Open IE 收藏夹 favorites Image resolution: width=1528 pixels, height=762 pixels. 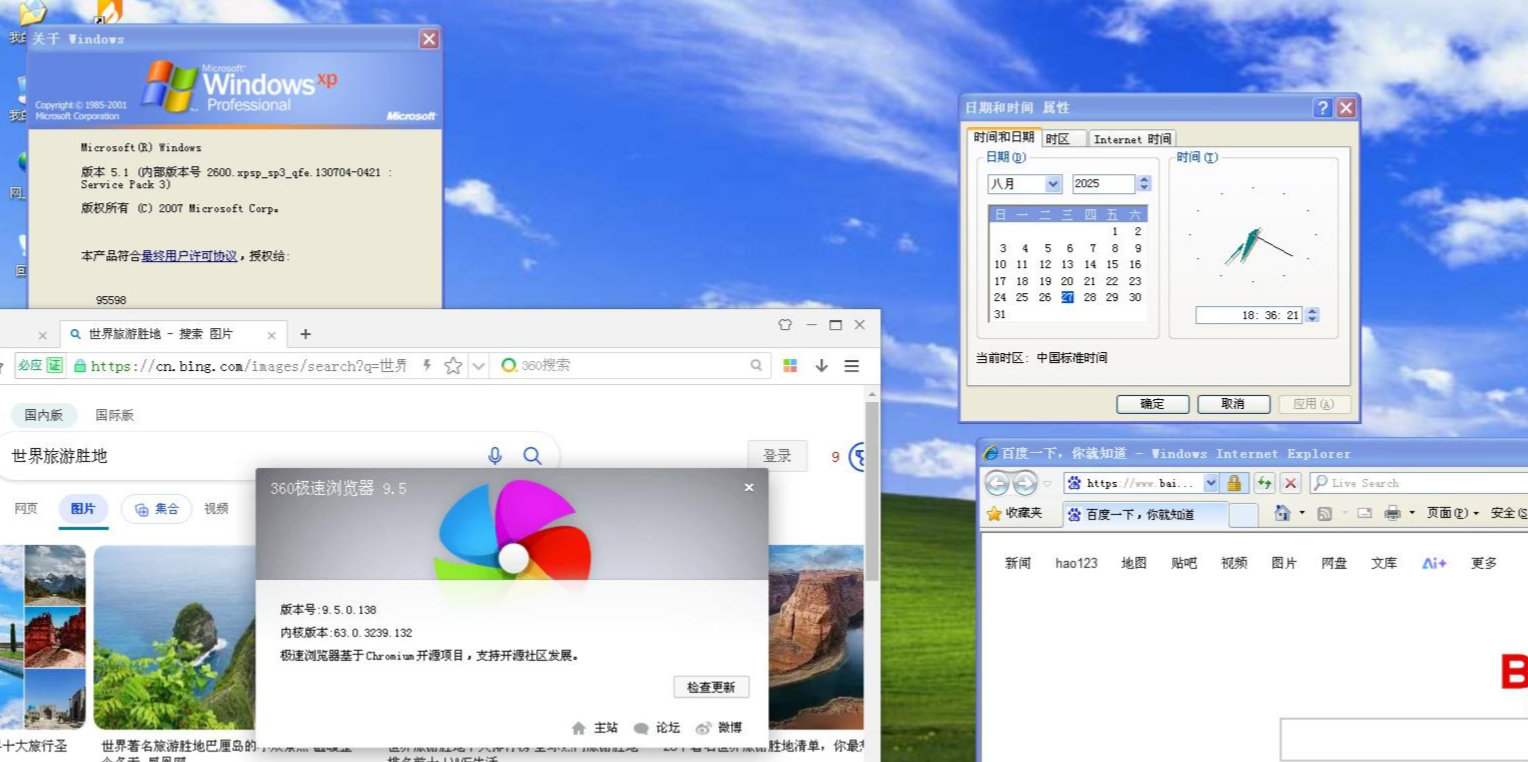pos(1015,513)
